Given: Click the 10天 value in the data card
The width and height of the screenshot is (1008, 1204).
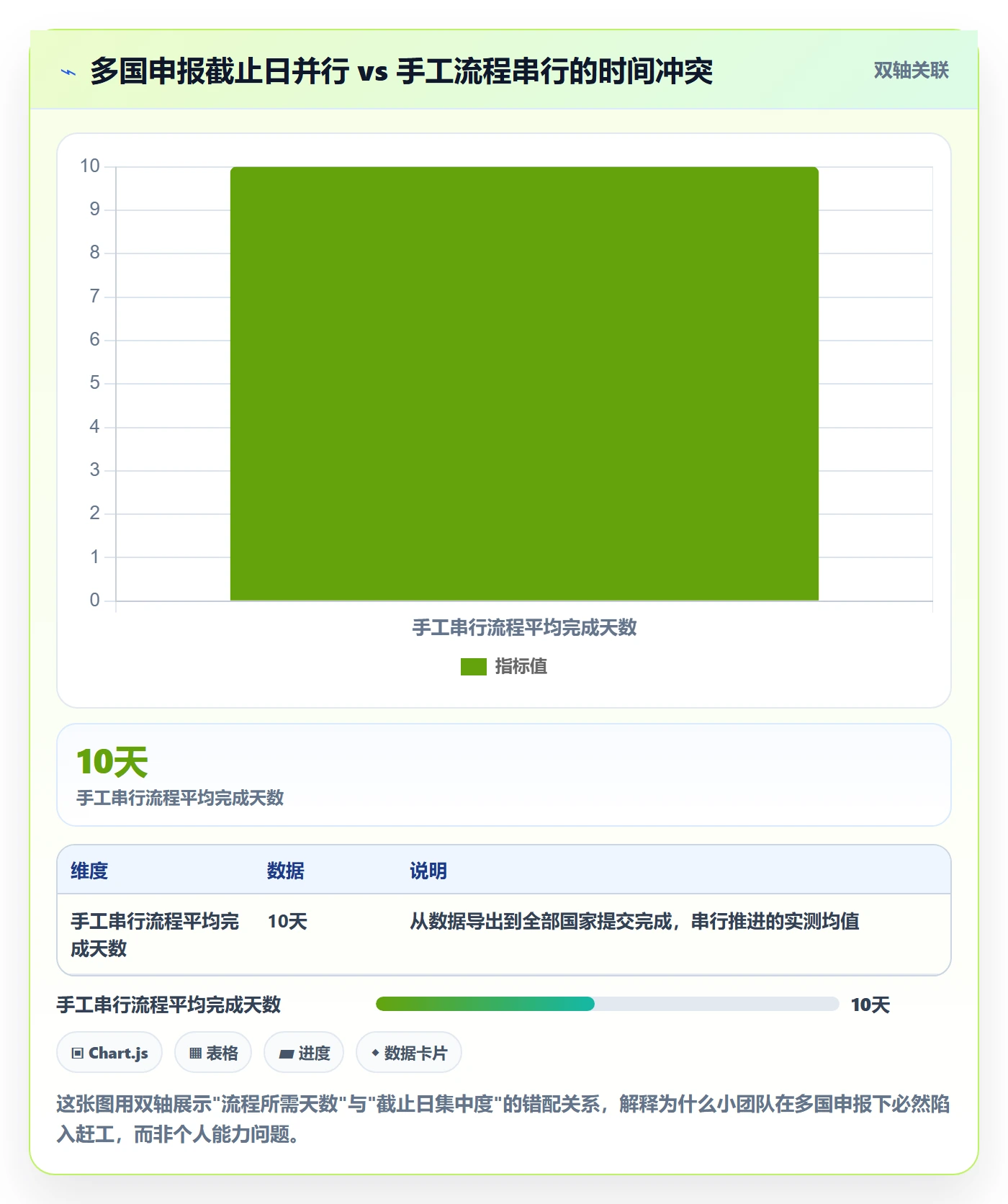Looking at the screenshot, I should pyautogui.click(x=112, y=762).
